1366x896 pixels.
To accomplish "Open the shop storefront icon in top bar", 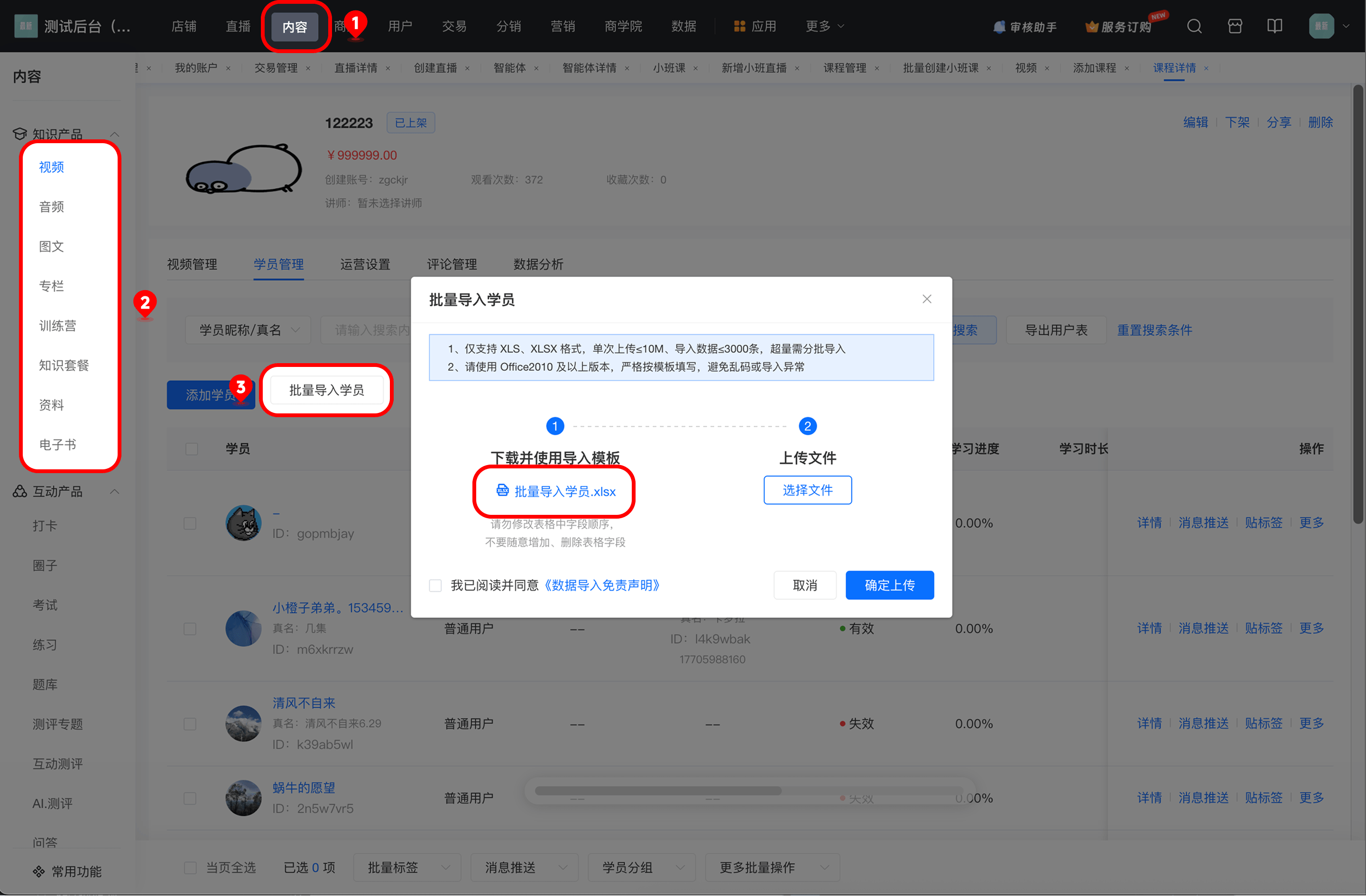I will tap(1235, 27).
